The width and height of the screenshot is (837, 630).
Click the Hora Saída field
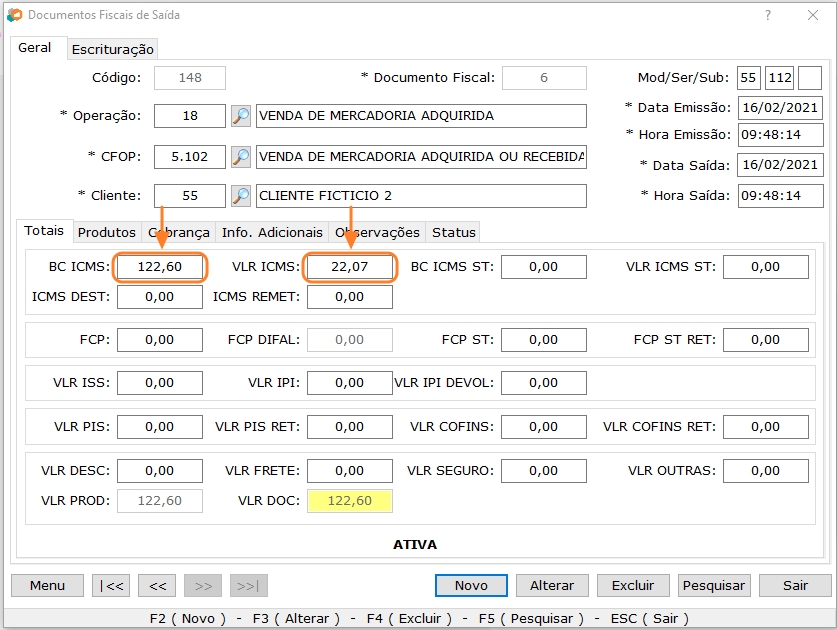(x=780, y=196)
